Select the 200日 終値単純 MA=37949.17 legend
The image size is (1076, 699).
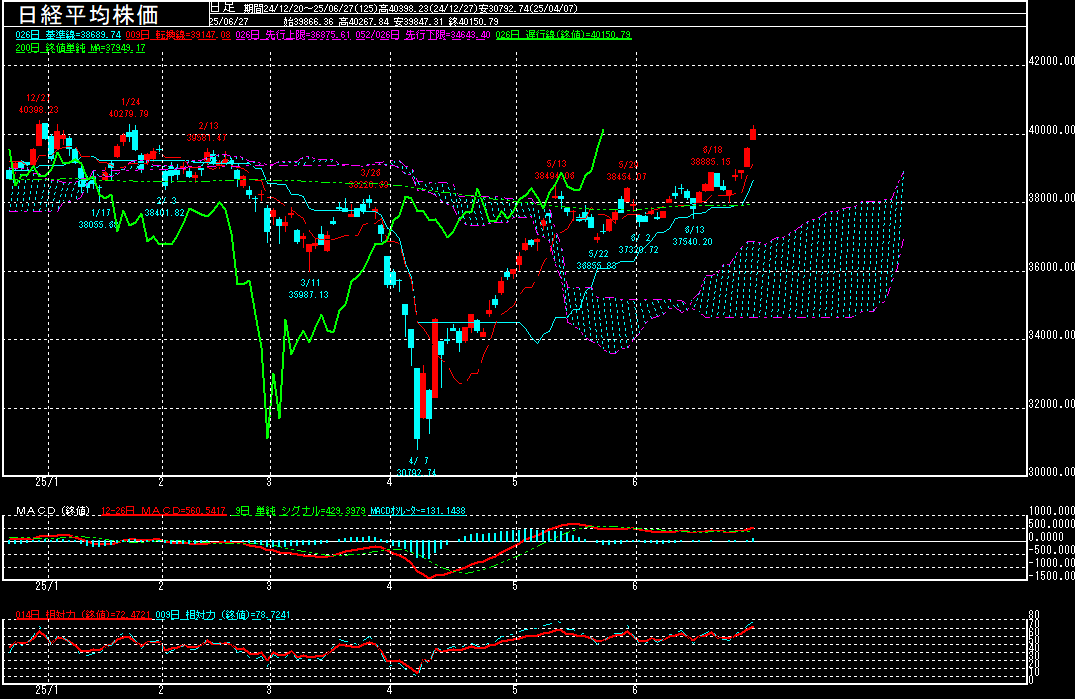(80, 48)
